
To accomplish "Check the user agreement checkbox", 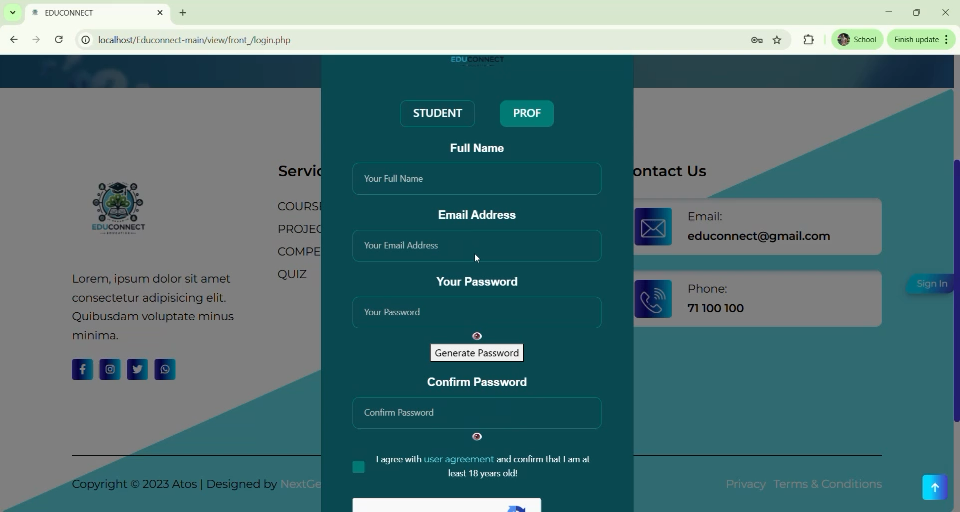I will pyautogui.click(x=358, y=467).
